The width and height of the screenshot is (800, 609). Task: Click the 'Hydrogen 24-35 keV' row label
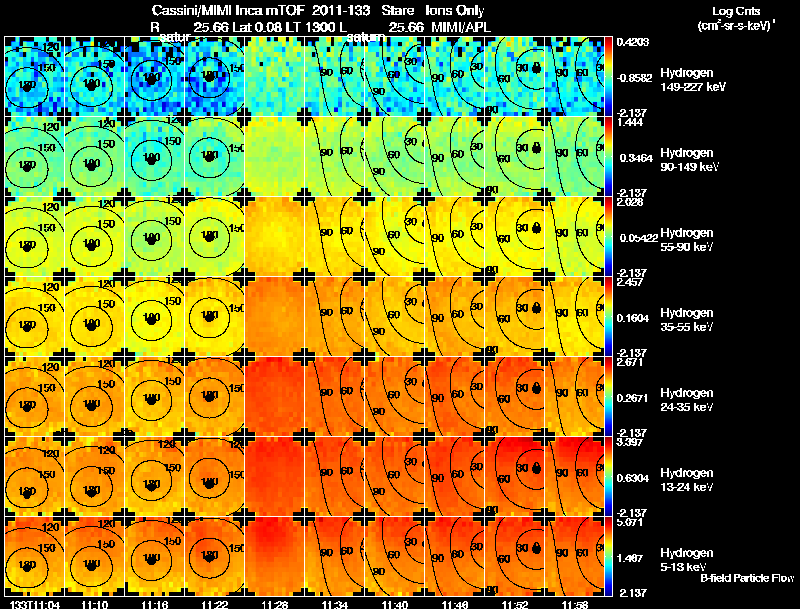[x=687, y=400]
